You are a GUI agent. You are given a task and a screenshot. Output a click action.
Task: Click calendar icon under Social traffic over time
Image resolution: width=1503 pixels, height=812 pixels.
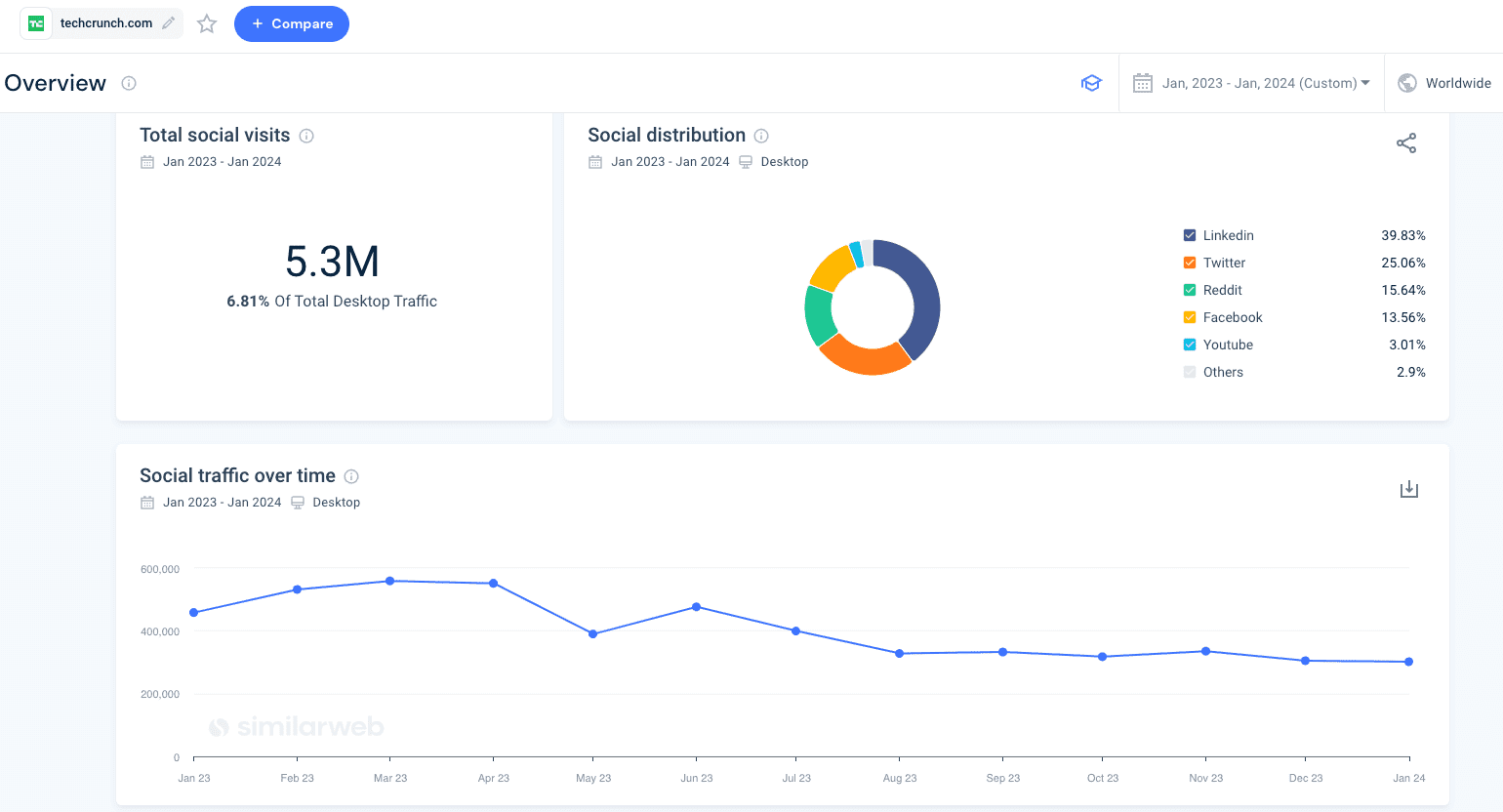pyautogui.click(x=147, y=503)
